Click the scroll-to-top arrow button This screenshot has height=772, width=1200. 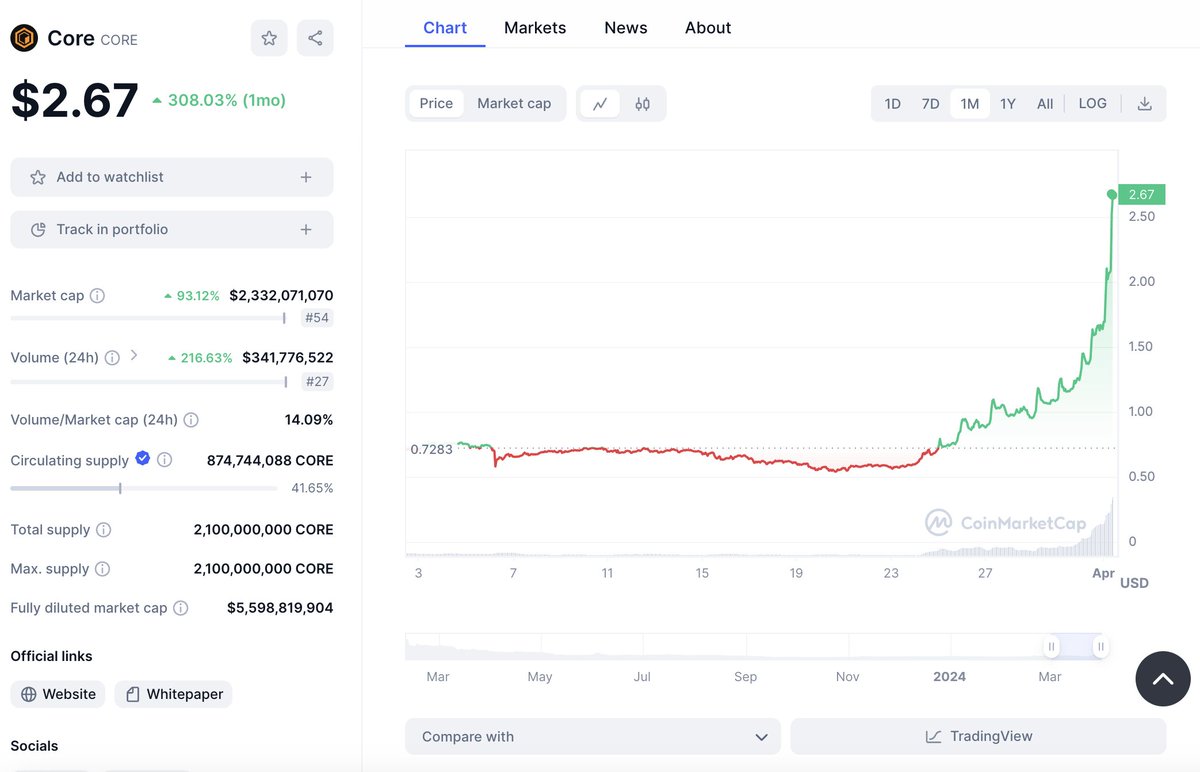[1163, 679]
